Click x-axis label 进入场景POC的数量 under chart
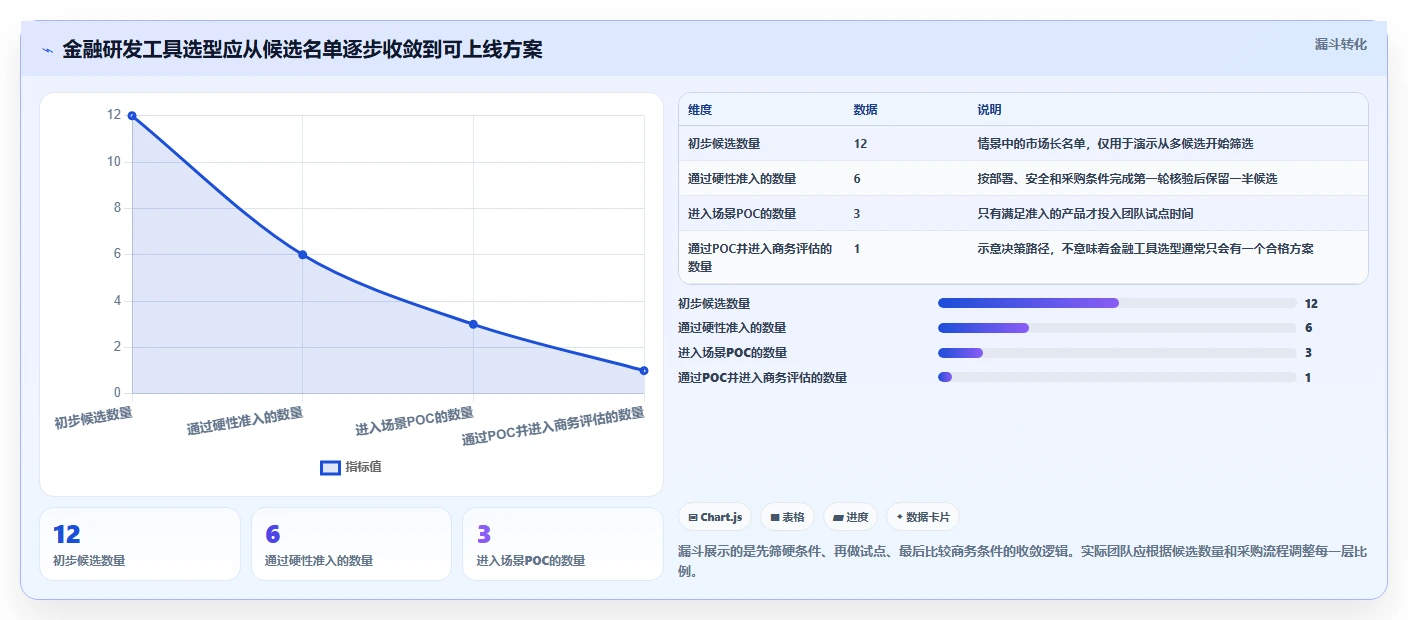The width and height of the screenshot is (1408, 620). coord(415,421)
